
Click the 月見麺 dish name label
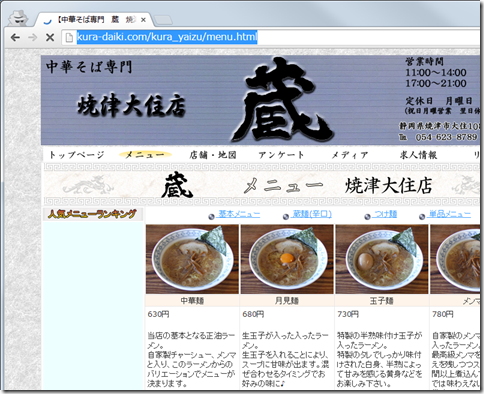tap(287, 301)
